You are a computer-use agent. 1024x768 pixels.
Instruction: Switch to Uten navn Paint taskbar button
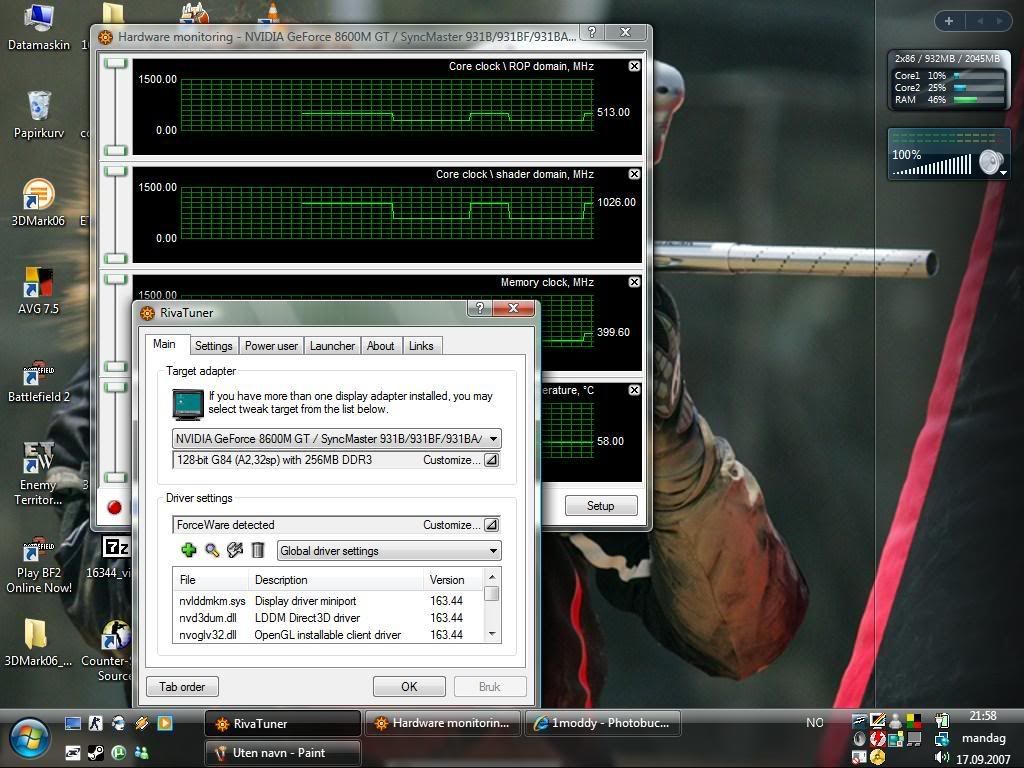[283, 752]
